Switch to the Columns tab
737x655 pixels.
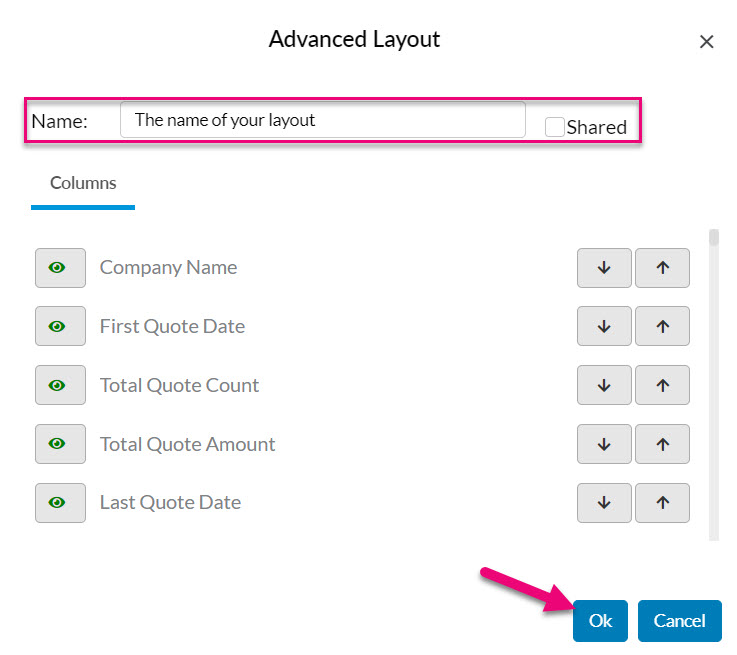pyautogui.click(x=83, y=184)
